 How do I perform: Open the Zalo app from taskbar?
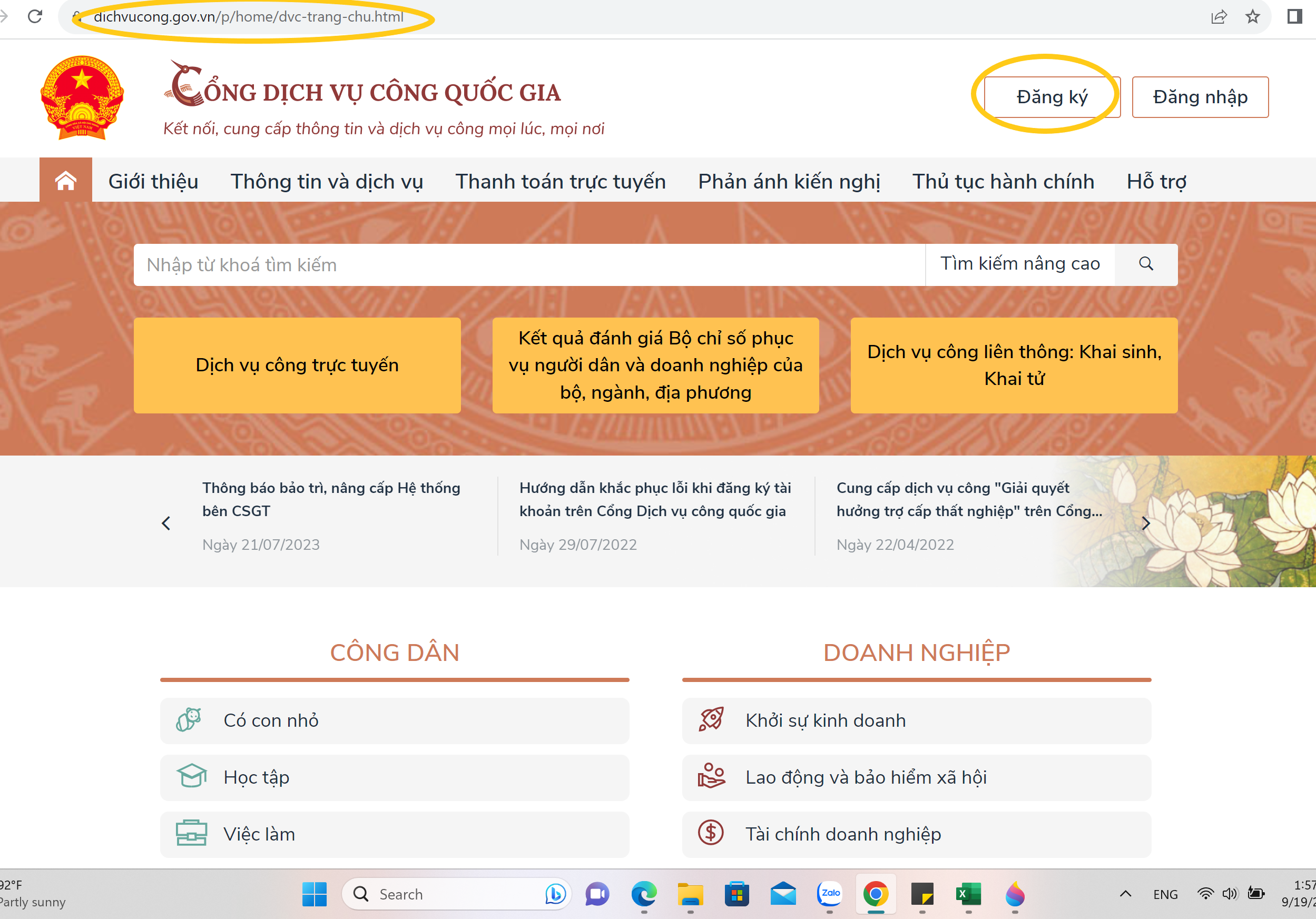(x=829, y=893)
